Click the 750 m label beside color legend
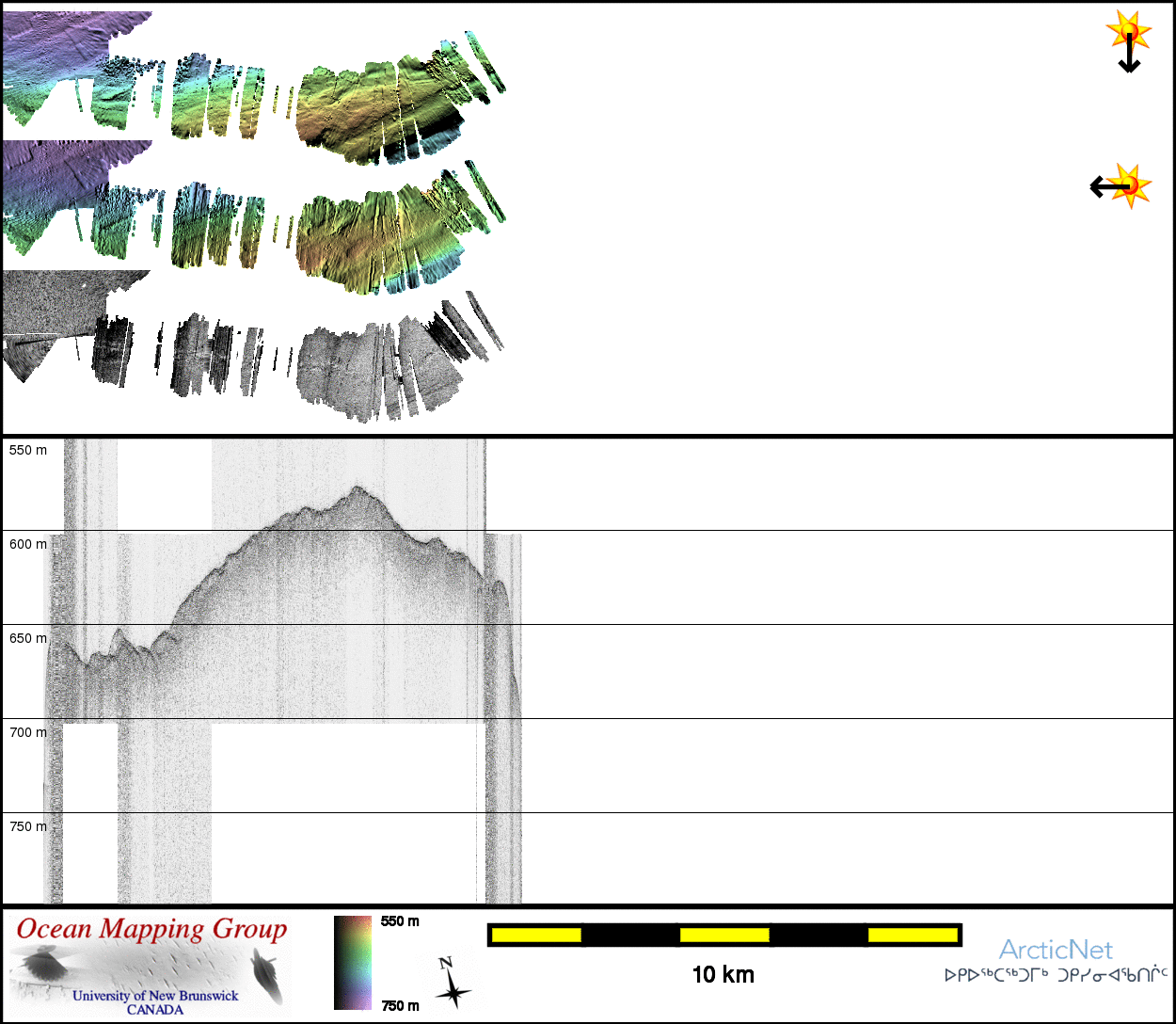The image size is (1176, 1024). click(x=400, y=1006)
